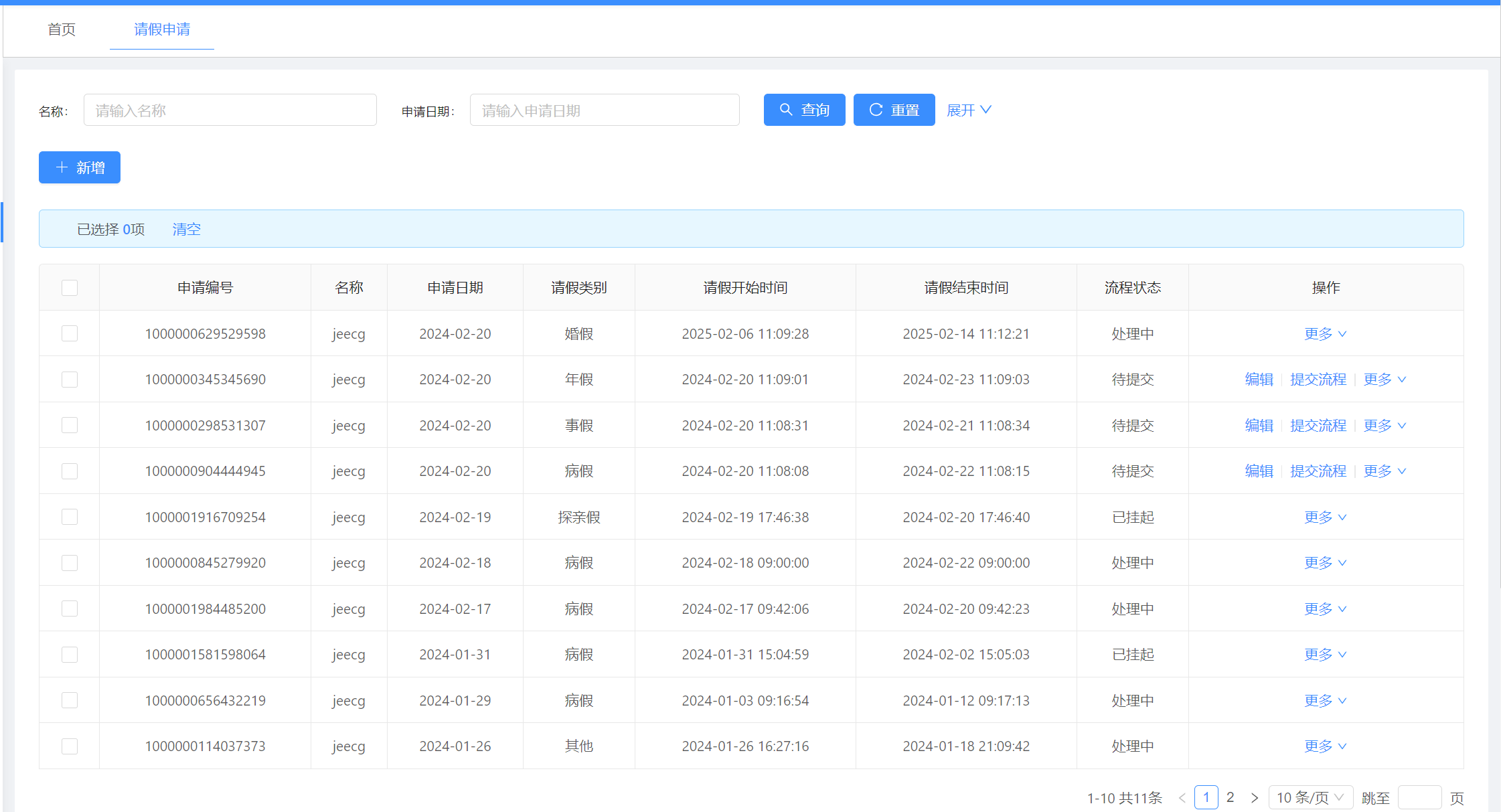Click the 新增 add button

pos(80,167)
